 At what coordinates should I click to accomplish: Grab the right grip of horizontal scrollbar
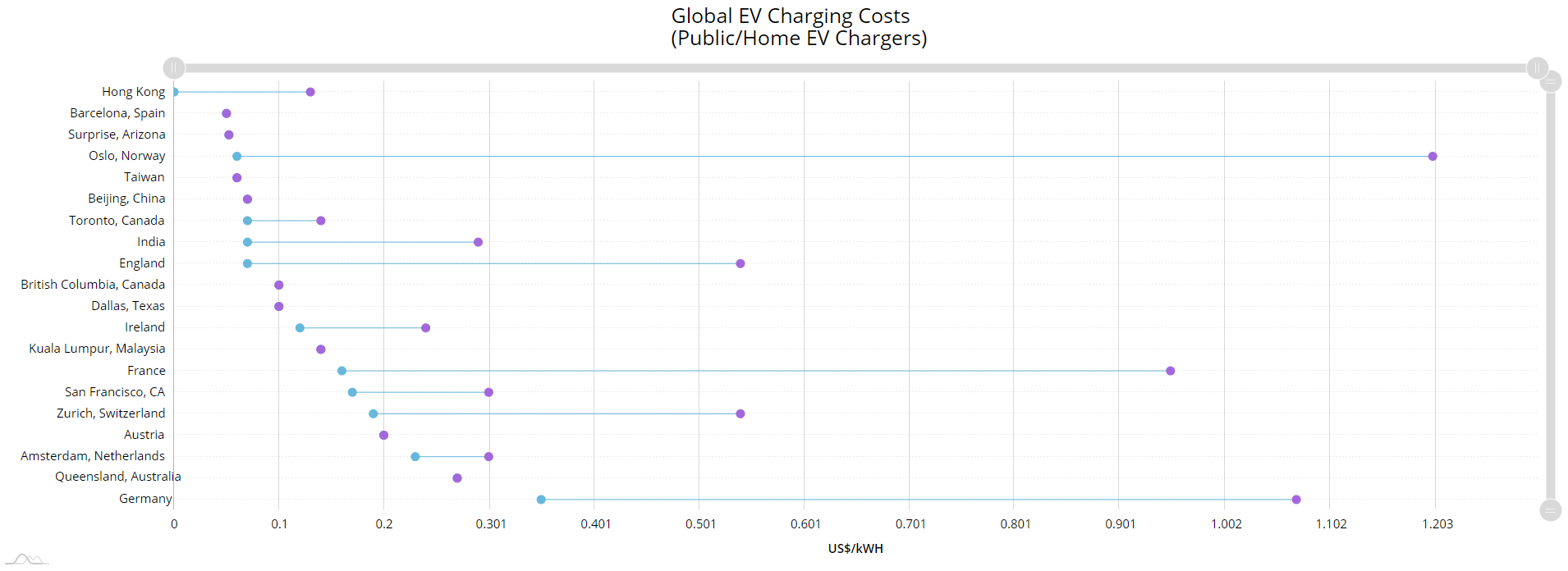point(1538,68)
